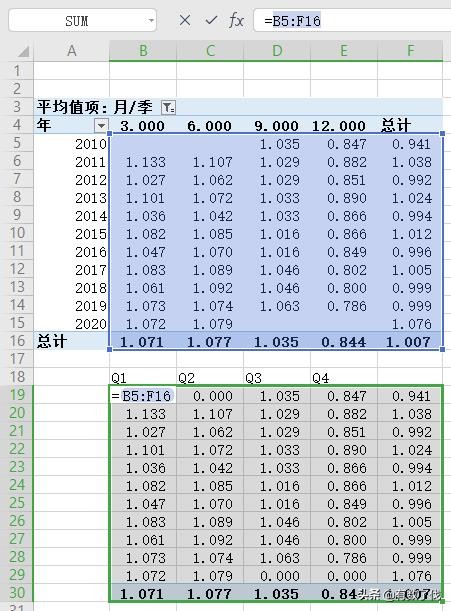Click the pivot column header 9.000
The width and height of the screenshot is (451, 611).
click(276, 126)
